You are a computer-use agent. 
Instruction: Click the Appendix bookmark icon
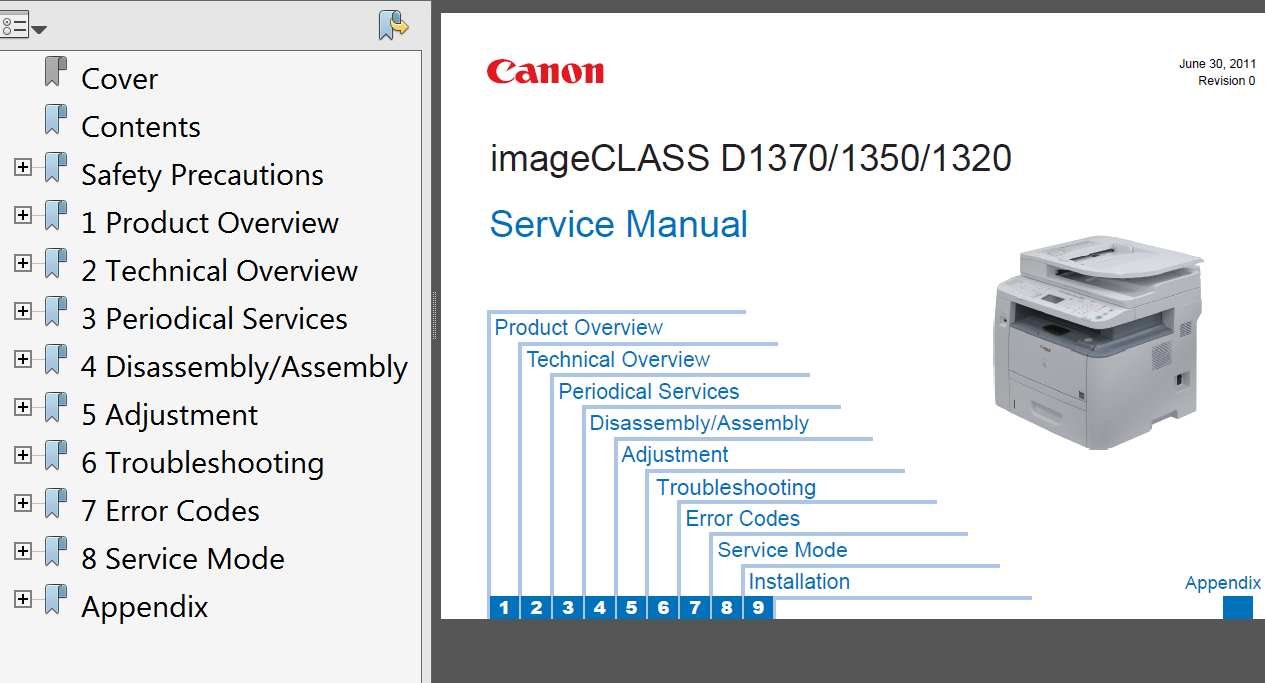56,601
